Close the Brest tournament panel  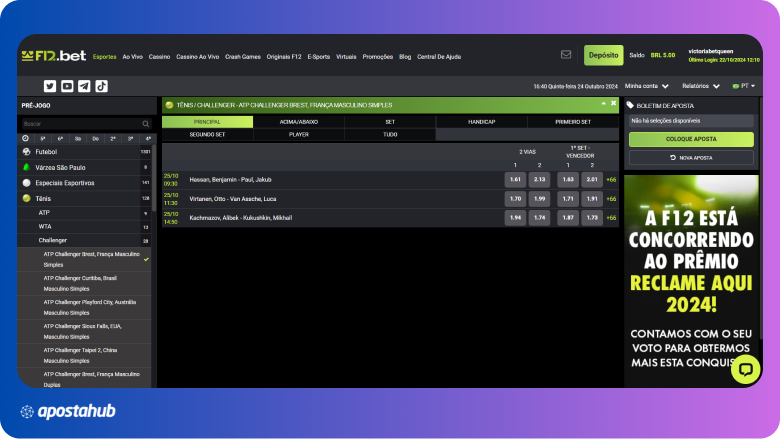pos(614,103)
